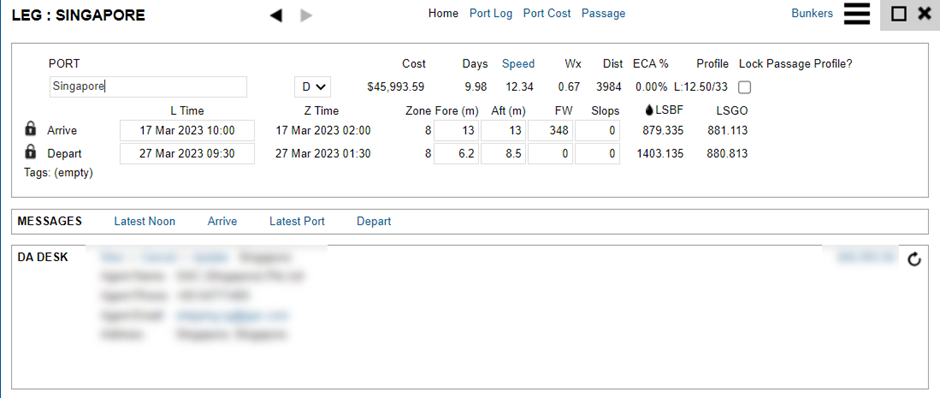Image resolution: width=940 pixels, height=398 pixels.
Task: Show the Latest Noon message
Action: (144, 221)
